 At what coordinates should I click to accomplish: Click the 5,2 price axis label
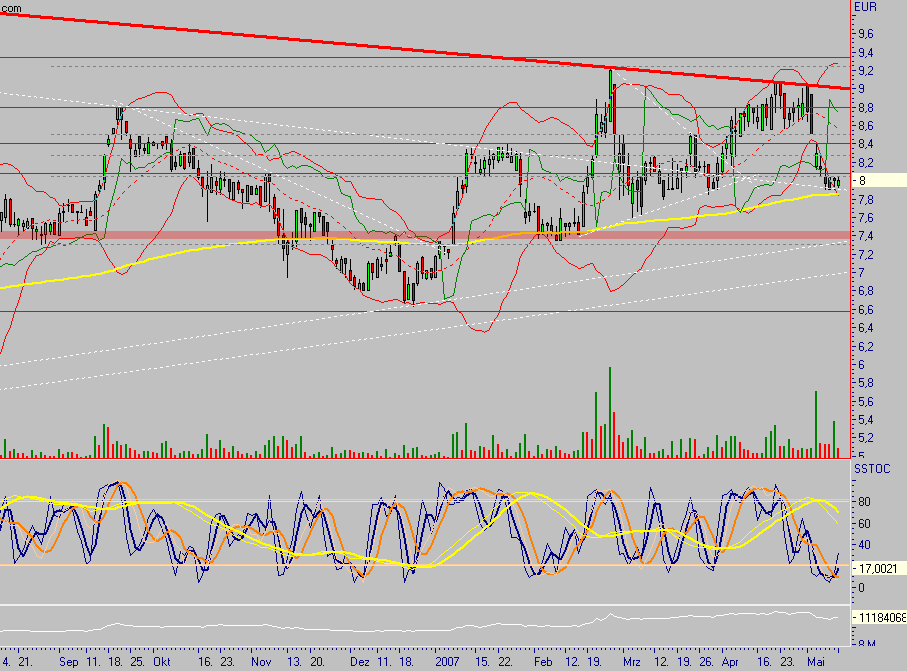[x=866, y=438]
